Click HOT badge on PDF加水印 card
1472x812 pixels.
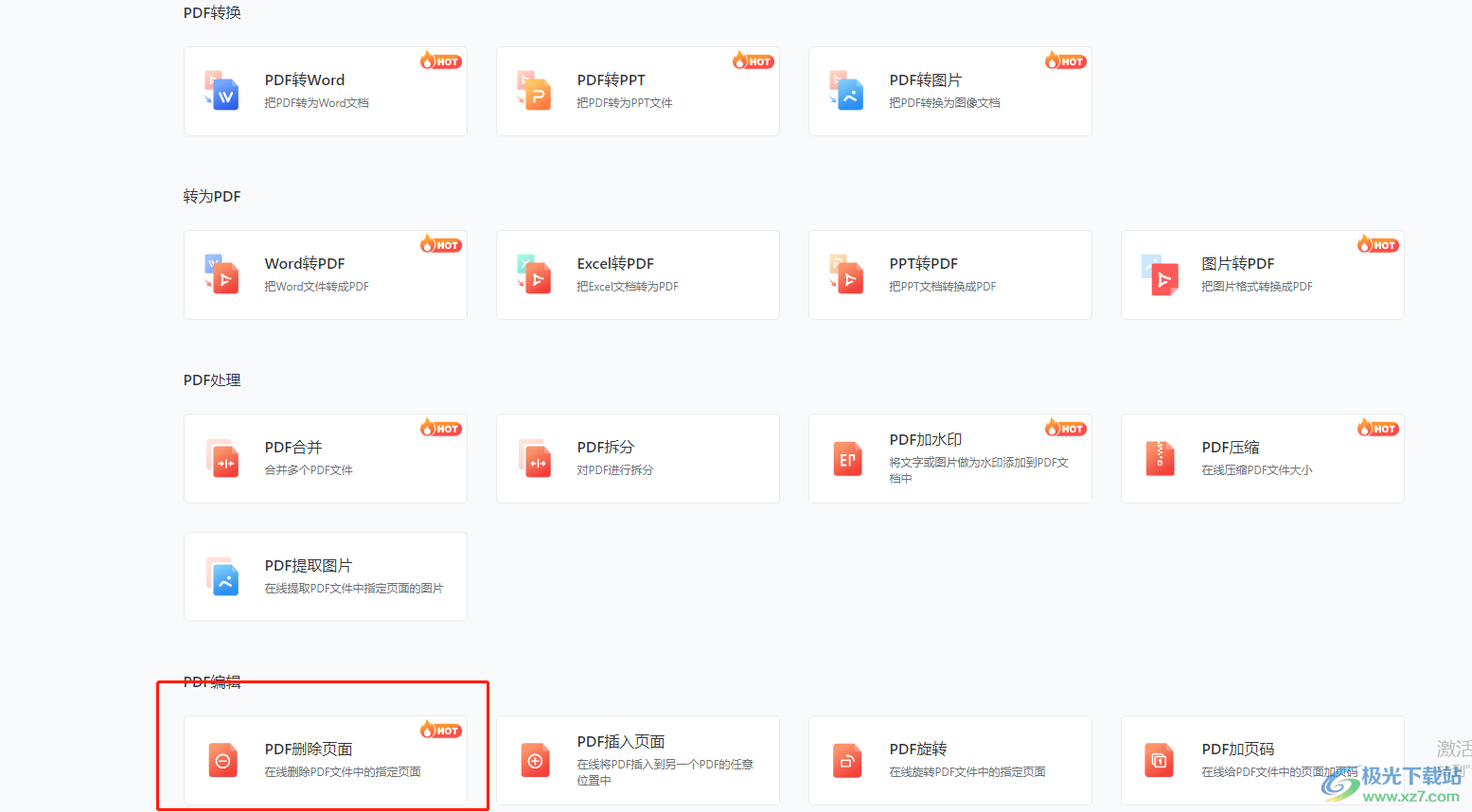(1066, 428)
